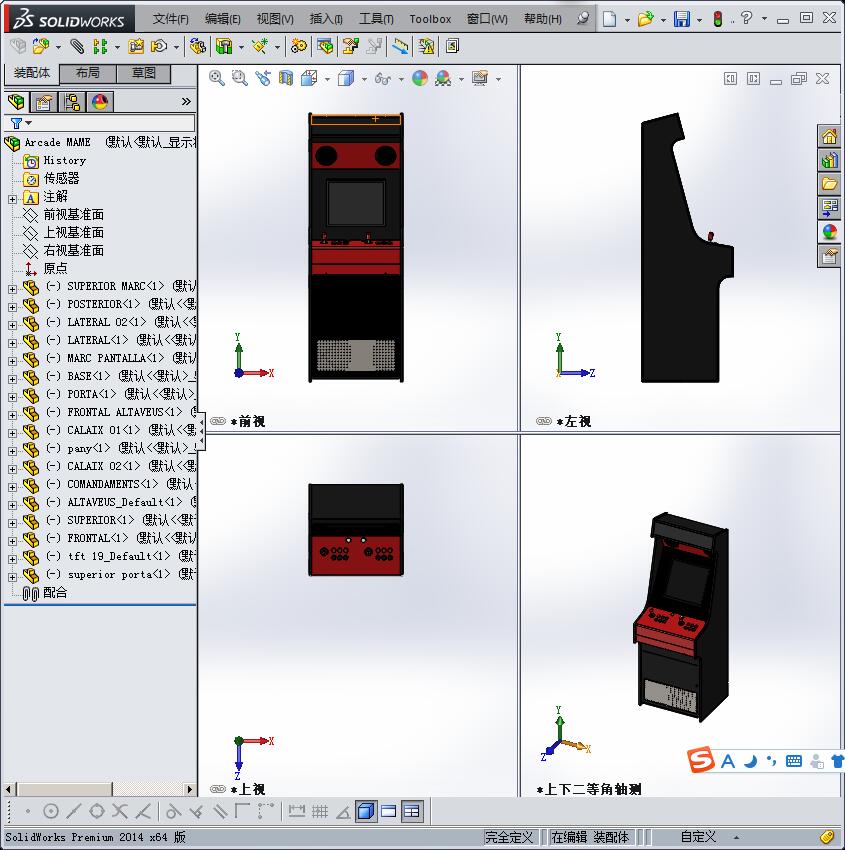
Task: Click the New document button
Action: click(x=610, y=19)
